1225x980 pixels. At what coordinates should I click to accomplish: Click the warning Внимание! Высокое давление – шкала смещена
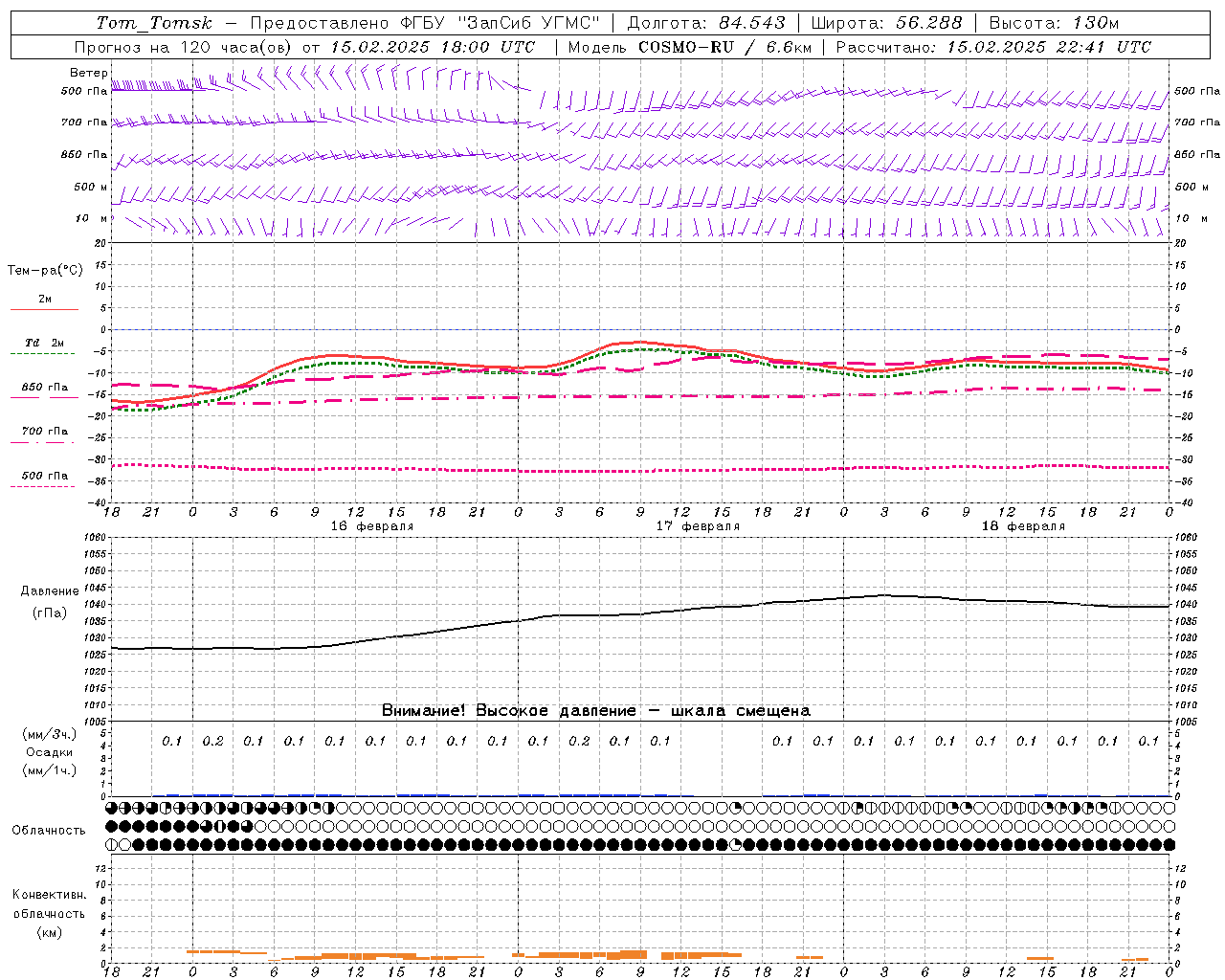[596, 711]
